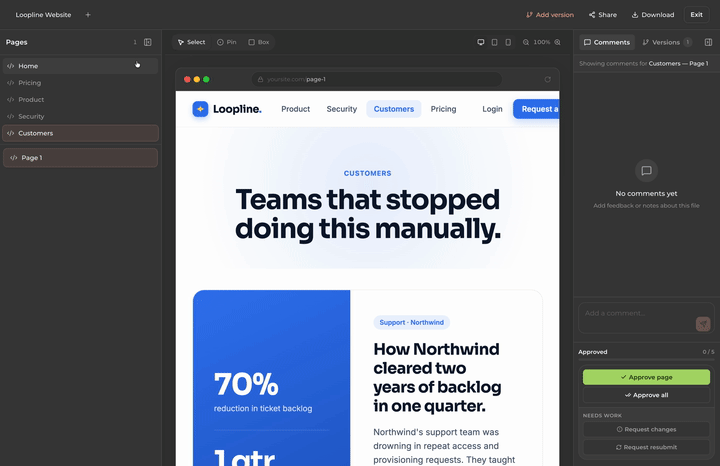The width and height of the screenshot is (720, 466).
Task: Switch to the Versions tab
Action: tap(666, 42)
